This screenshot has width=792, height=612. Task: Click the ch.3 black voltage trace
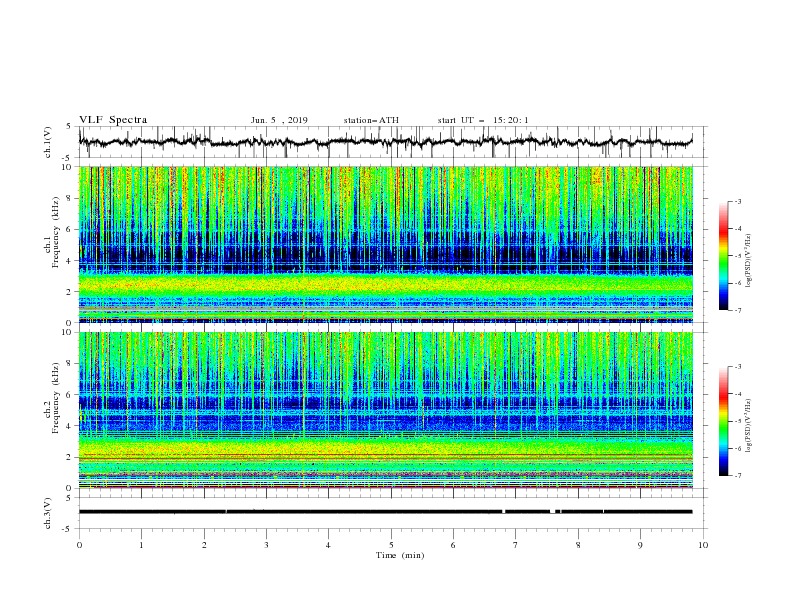[x=385, y=512]
